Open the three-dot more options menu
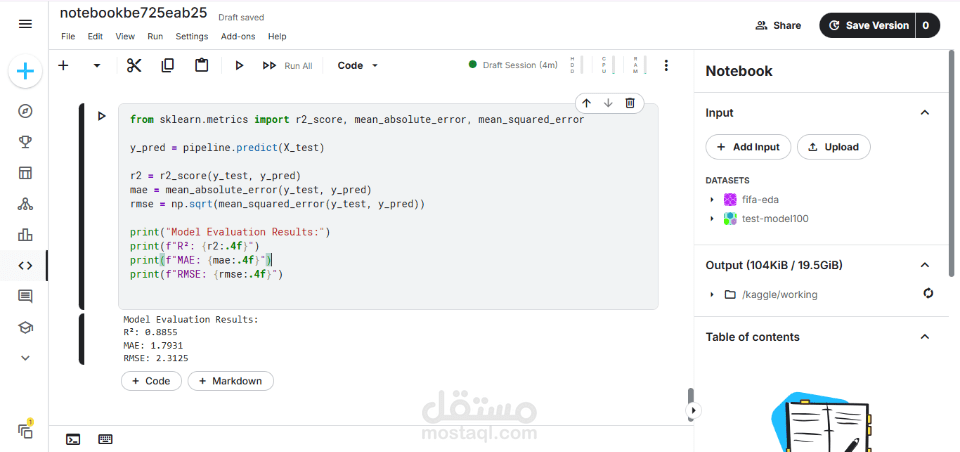The width and height of the screenshot is (960, 452). point(667,65)
